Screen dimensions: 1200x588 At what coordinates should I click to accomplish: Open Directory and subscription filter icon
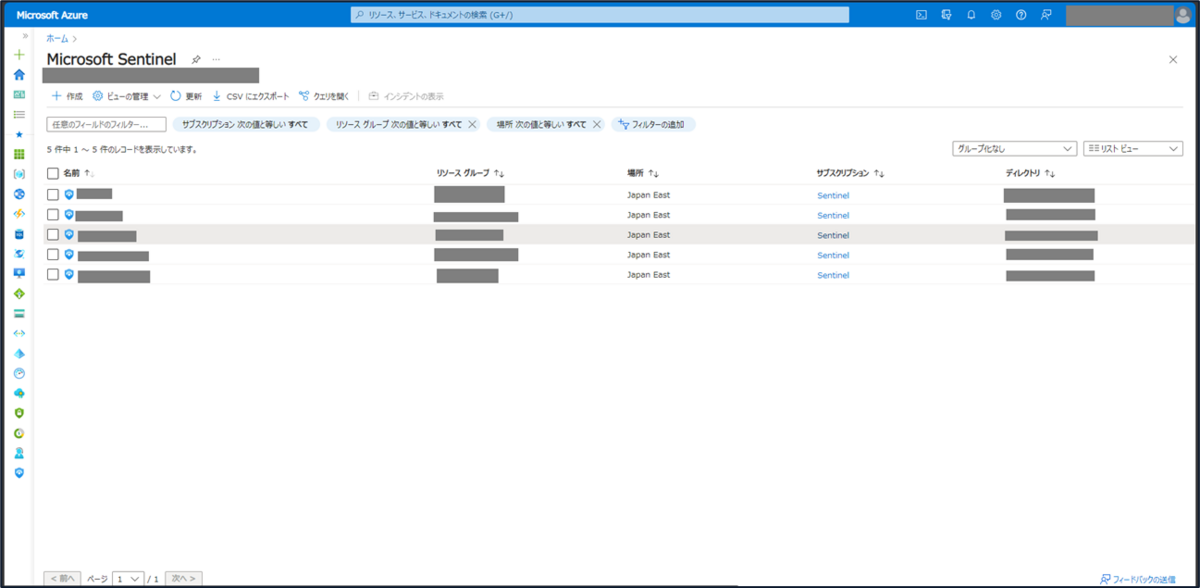pyautogui.click(x=946, y=15)
